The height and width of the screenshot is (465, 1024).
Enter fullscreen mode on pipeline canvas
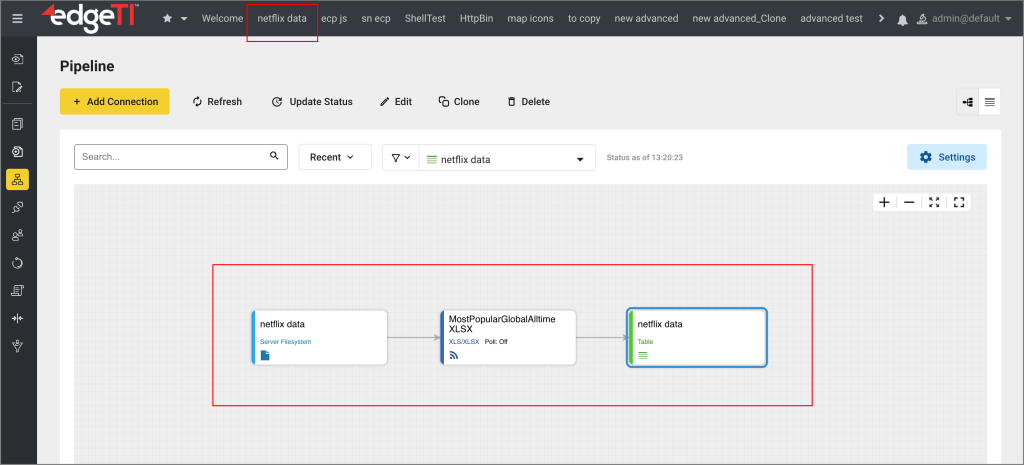pyautogui.click(x=959, y=202)
